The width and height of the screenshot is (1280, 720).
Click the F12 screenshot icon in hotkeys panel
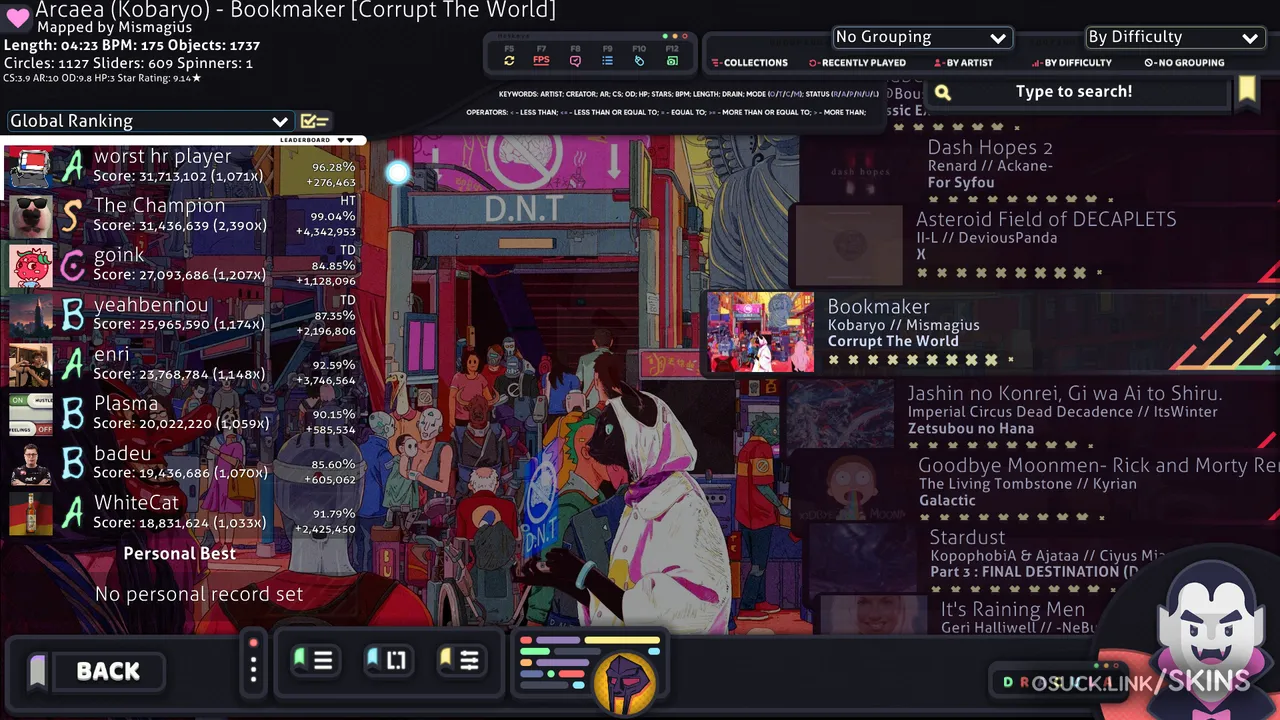(x=672, y=60)
